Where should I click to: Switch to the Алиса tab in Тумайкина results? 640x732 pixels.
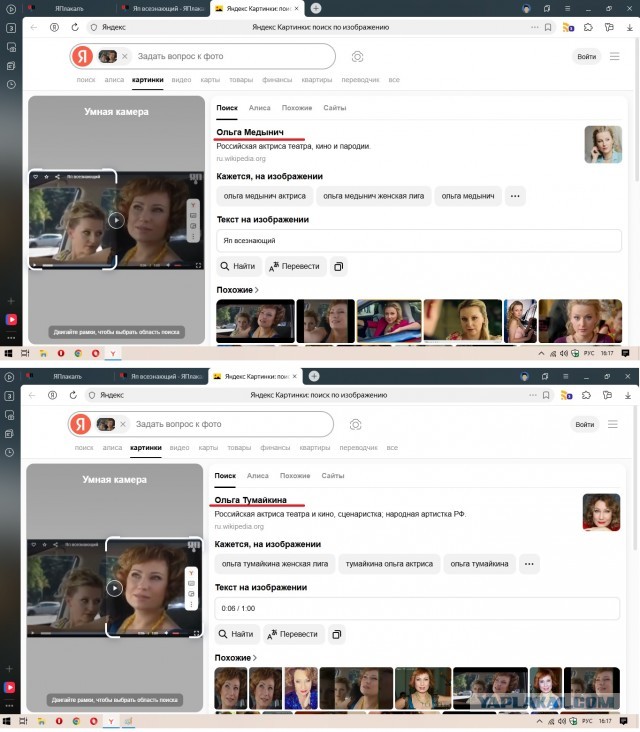point(258,476)
